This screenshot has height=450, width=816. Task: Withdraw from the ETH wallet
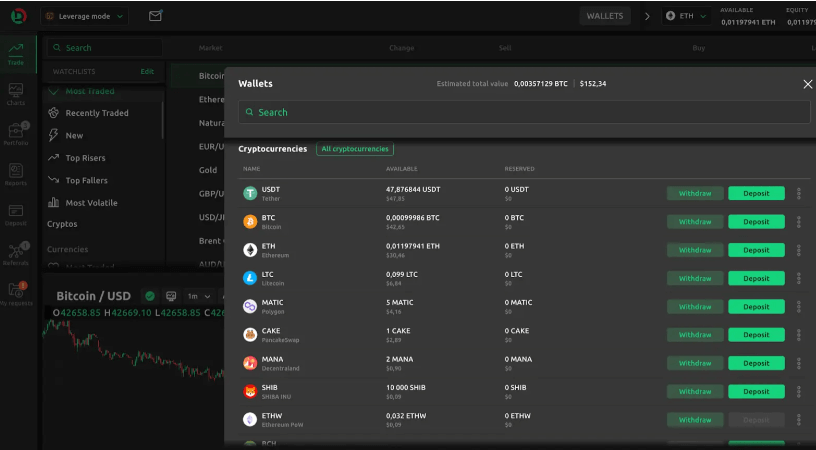tap(695, 250)
